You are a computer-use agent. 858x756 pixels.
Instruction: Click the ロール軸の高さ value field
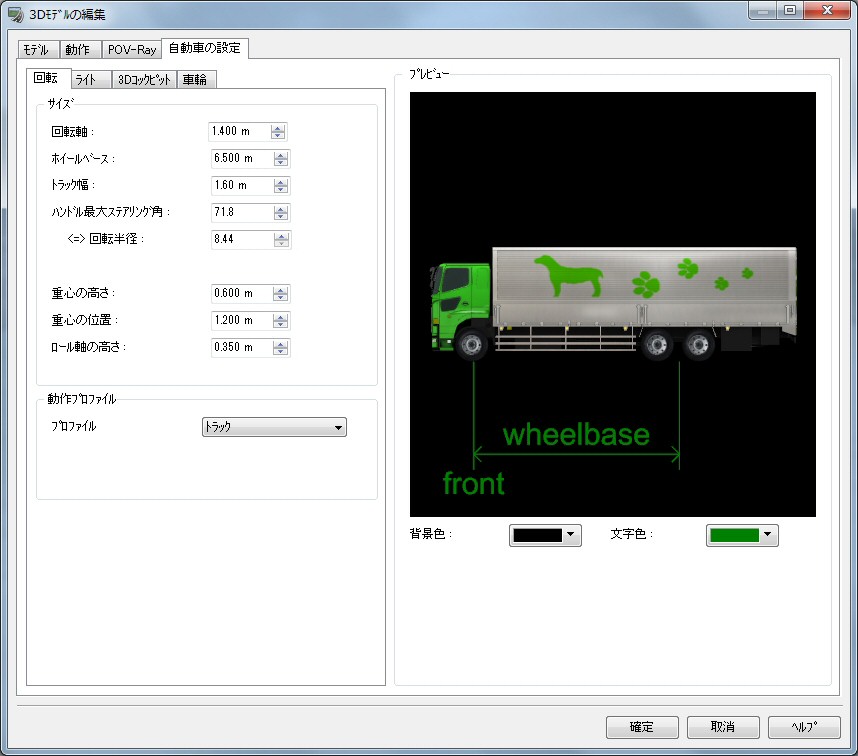coord(242,347)
